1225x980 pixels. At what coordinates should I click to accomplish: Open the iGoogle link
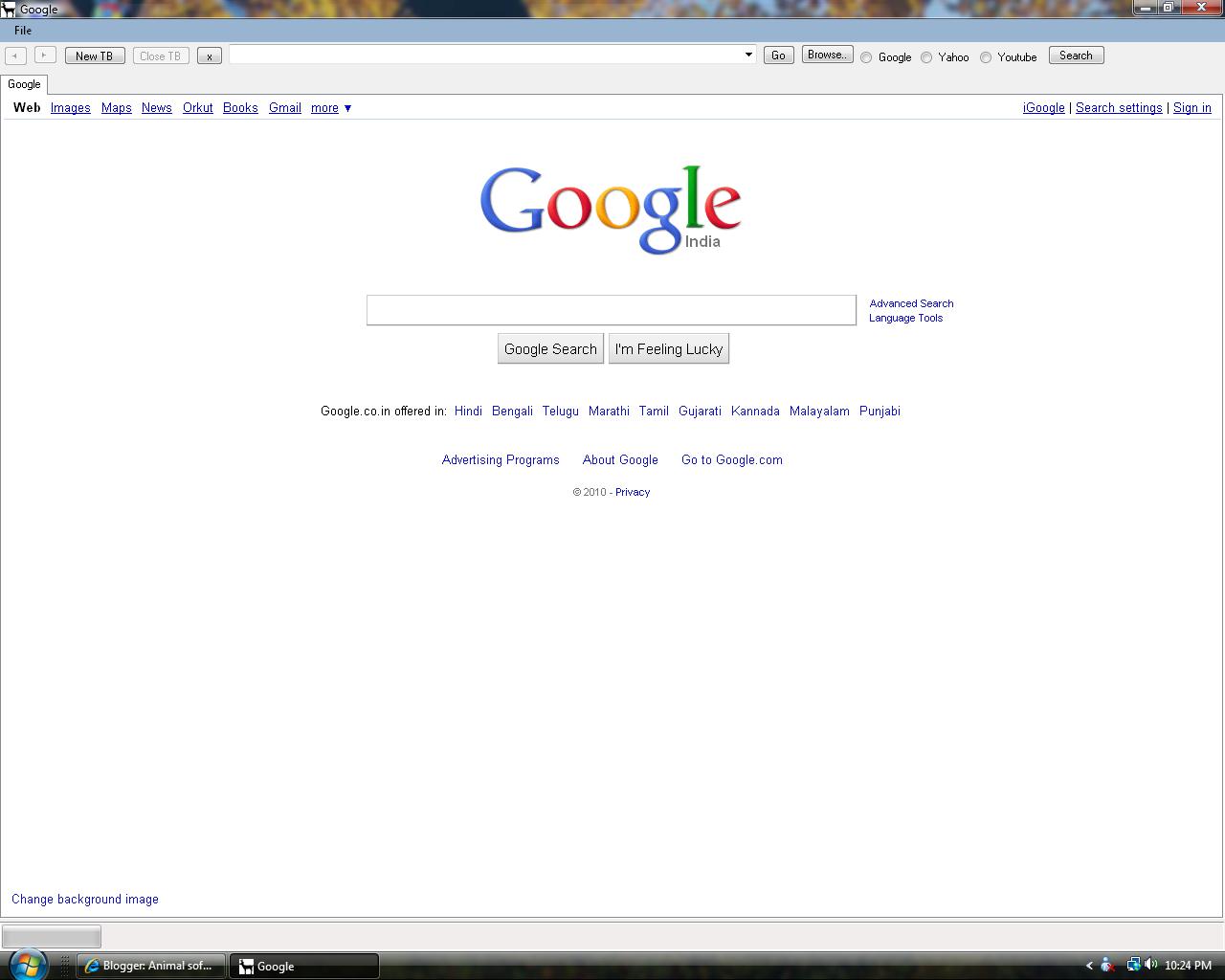coord(1044,108)
